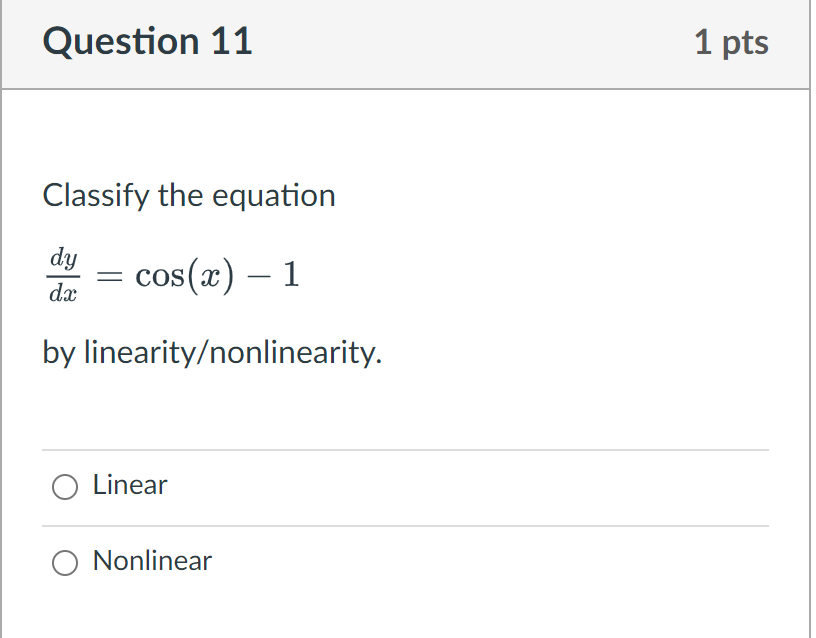Click the radio circle beside Linear
Screen dimensions: 816x638
(65, 486)
